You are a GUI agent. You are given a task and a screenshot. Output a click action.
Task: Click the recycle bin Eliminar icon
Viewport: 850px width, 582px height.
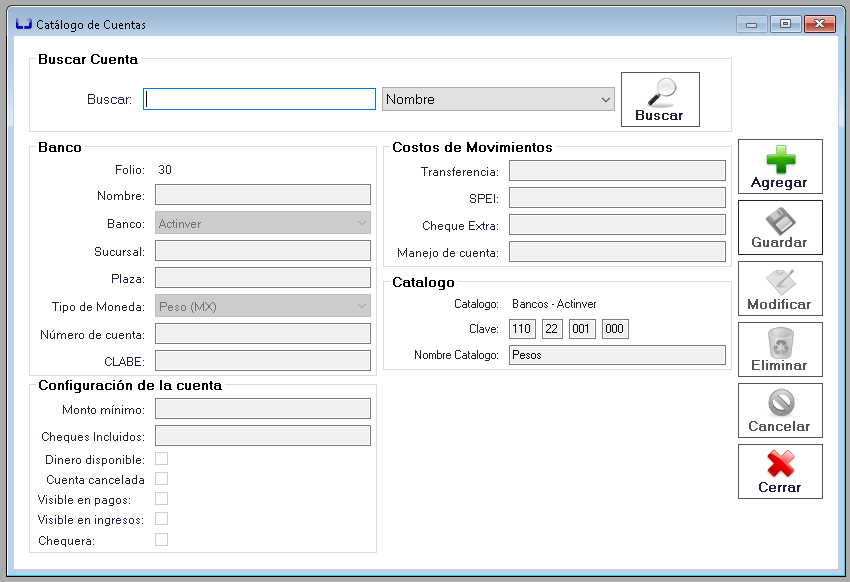point(780,342)
